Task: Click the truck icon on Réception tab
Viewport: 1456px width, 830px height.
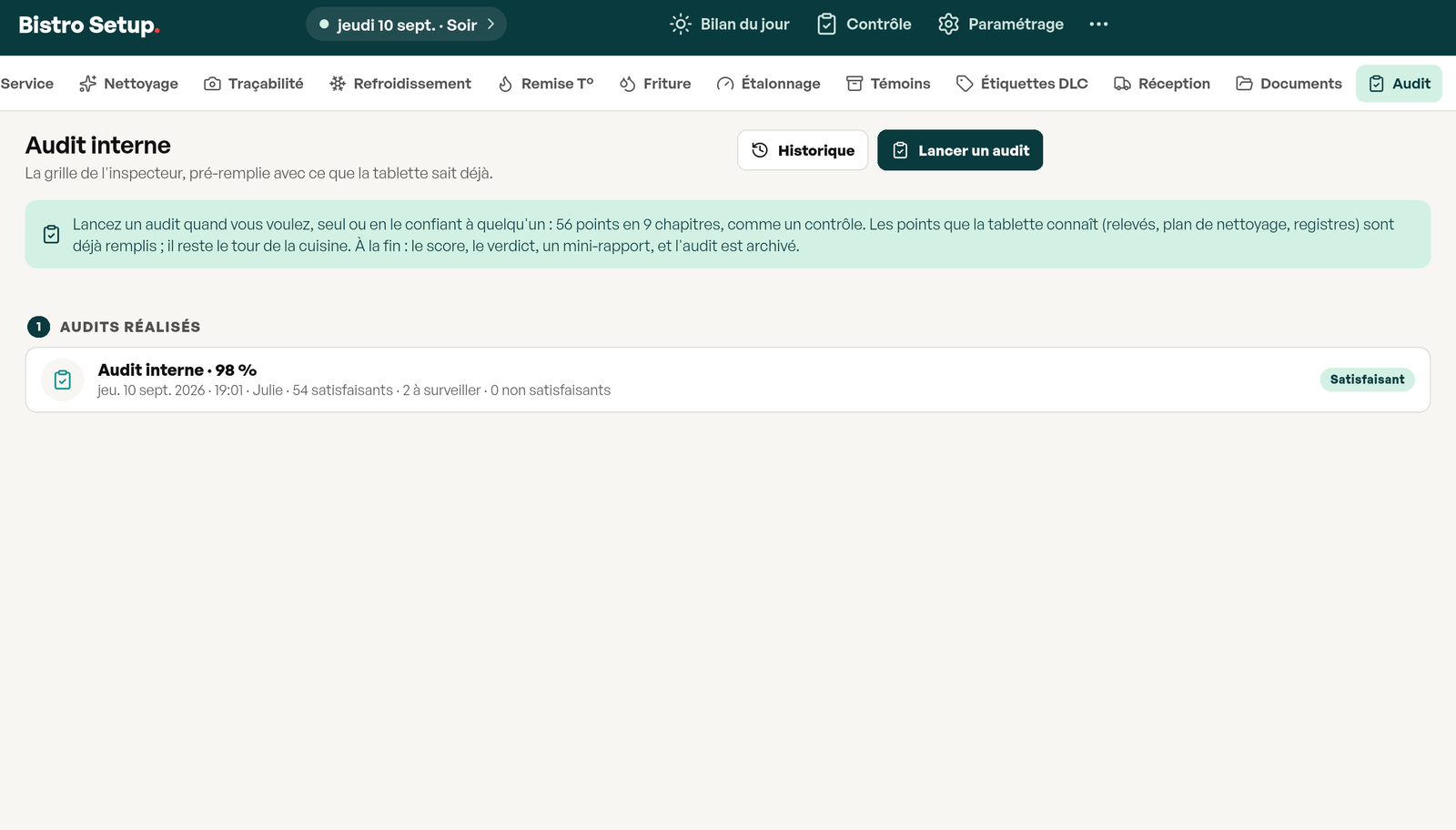Action: [1122, 84]
